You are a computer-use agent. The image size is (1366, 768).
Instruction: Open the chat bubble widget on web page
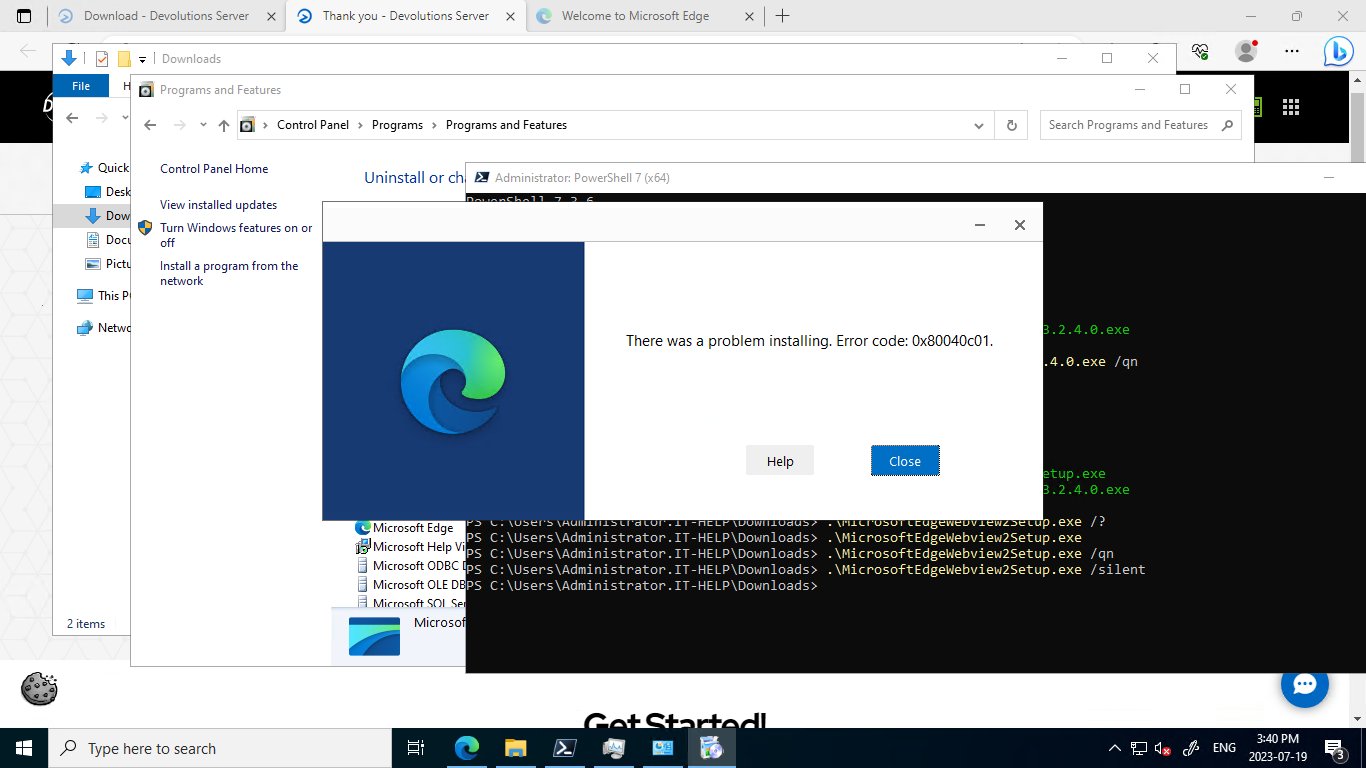pos(1305,684)
